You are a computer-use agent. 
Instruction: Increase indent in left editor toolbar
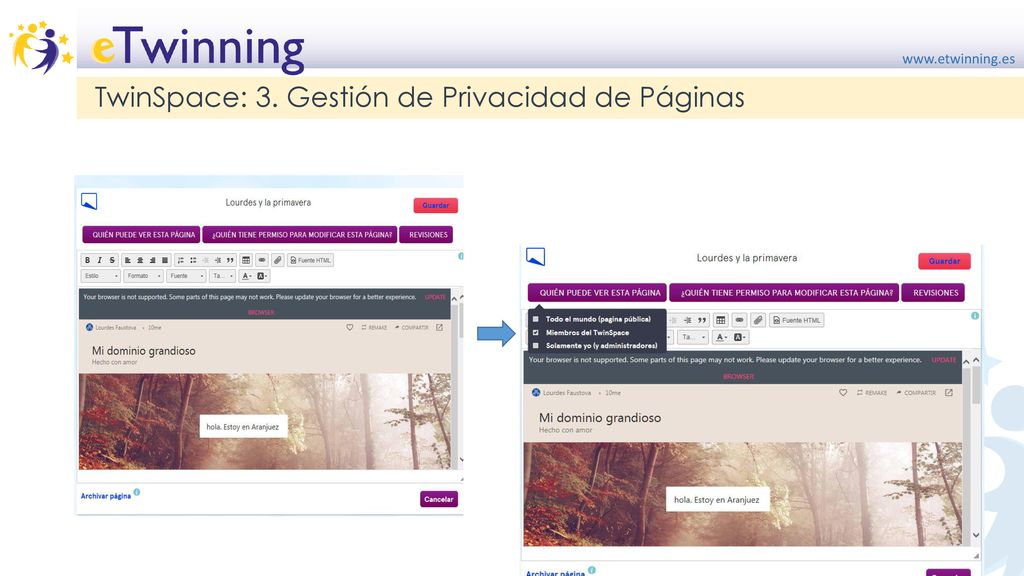[217, 260]
